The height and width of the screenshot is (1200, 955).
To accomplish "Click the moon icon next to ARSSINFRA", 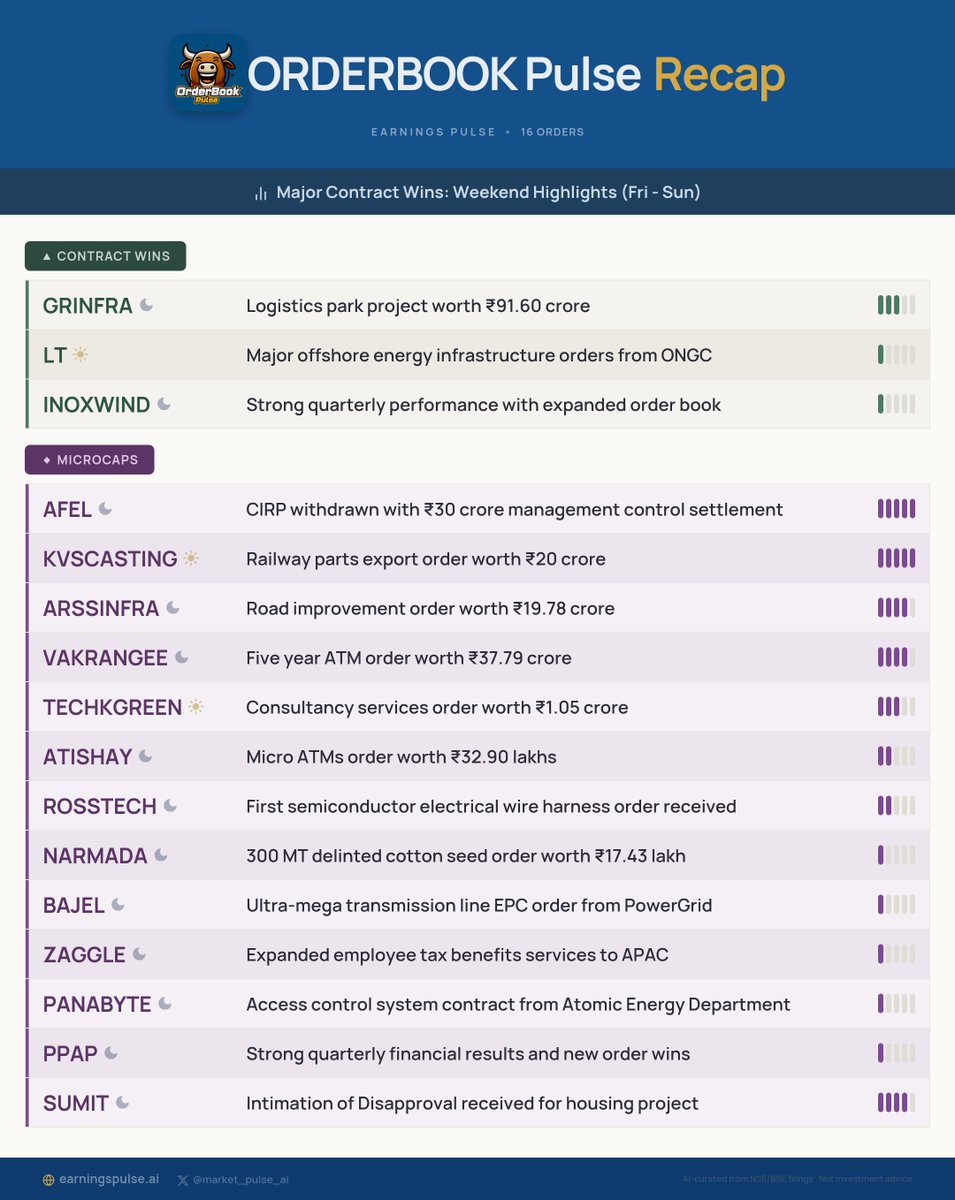I will (x=173, y=608).
